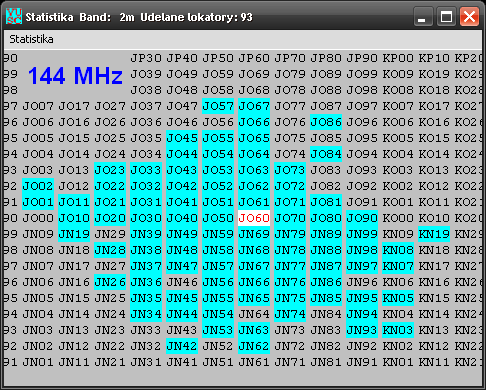Image resolution: width=486 pixels, height=390 pixels.
Task: Click the VUSC app icon in title bar
Action: coord(14,16)
